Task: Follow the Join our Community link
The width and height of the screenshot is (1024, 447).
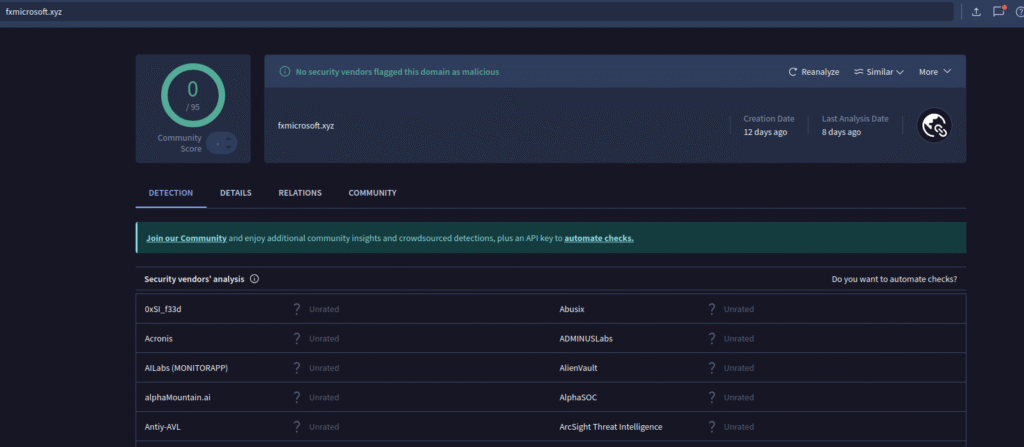Action: point(187,239)
